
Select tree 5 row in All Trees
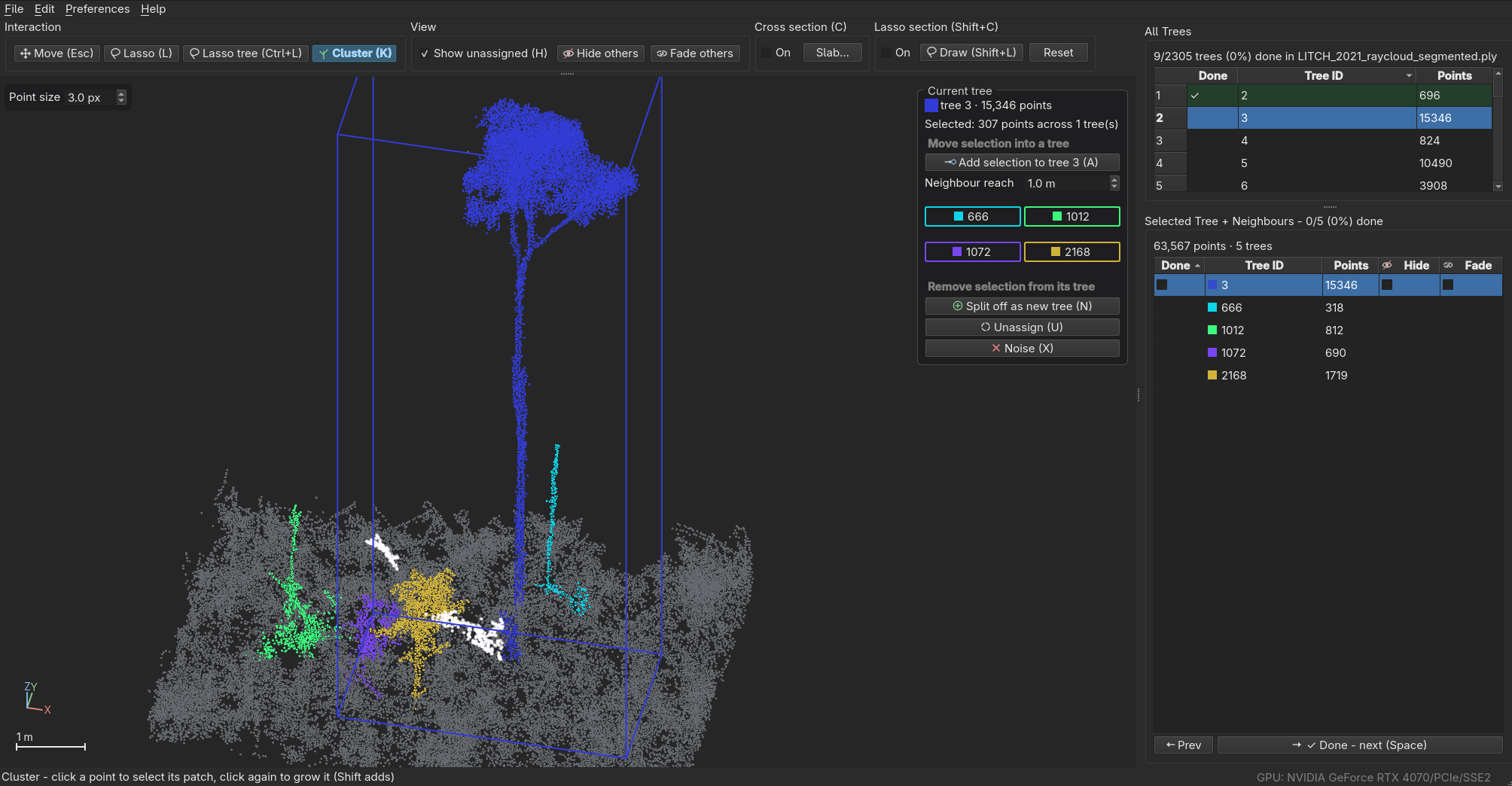point(1323,163)
